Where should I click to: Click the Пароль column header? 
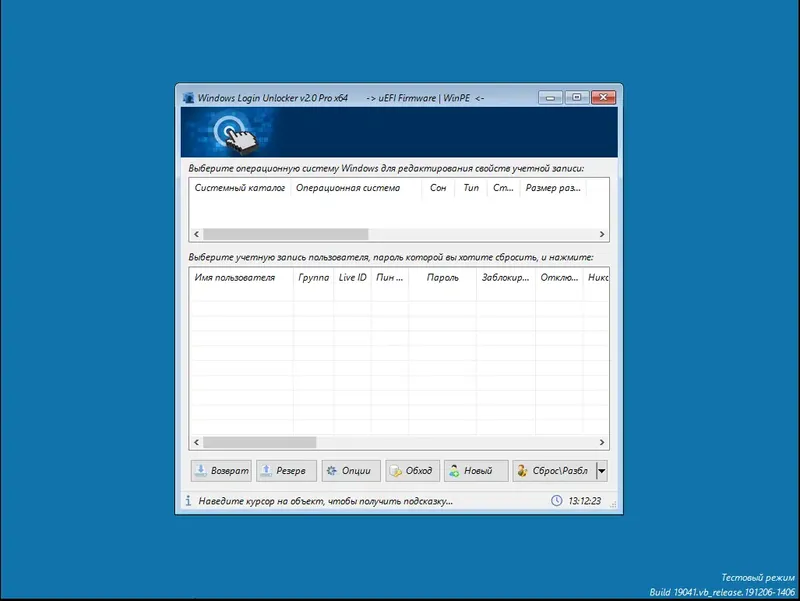click(442, 278)
